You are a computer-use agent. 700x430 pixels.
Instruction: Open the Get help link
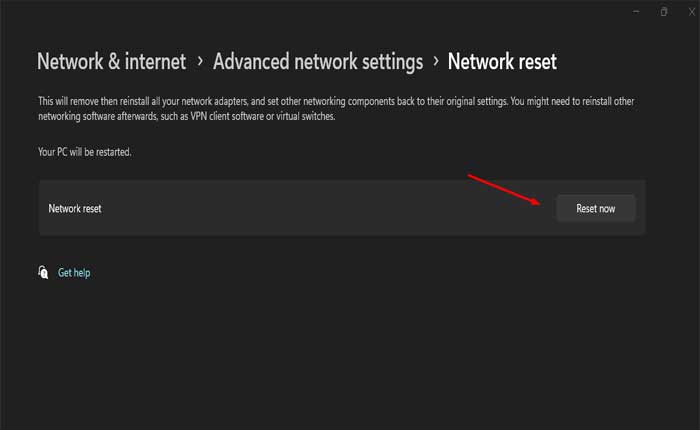pyautogui.click(x=74, y=272)
